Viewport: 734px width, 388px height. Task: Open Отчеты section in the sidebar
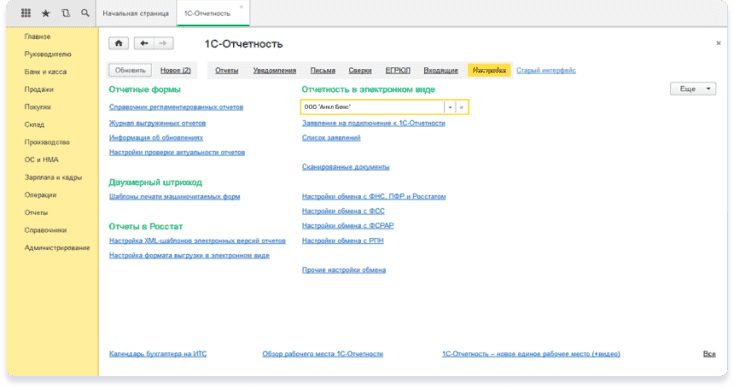[x=36, y=212]
